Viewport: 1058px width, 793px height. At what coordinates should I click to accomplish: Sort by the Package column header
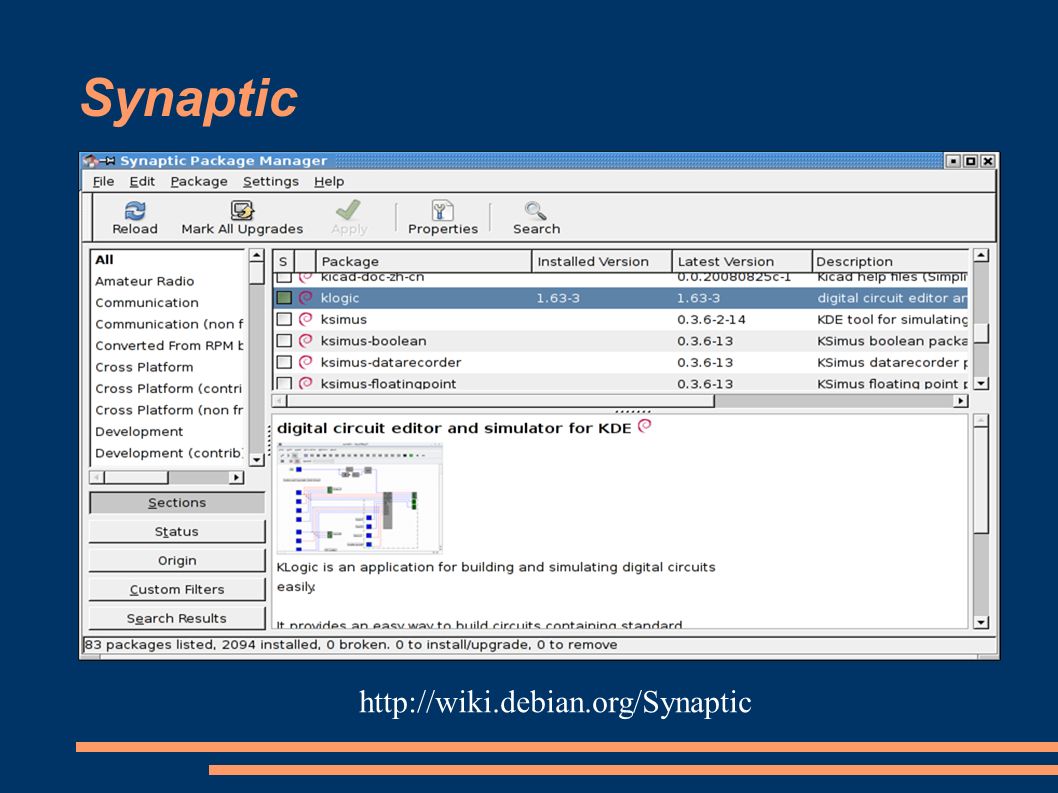point(424,261)
